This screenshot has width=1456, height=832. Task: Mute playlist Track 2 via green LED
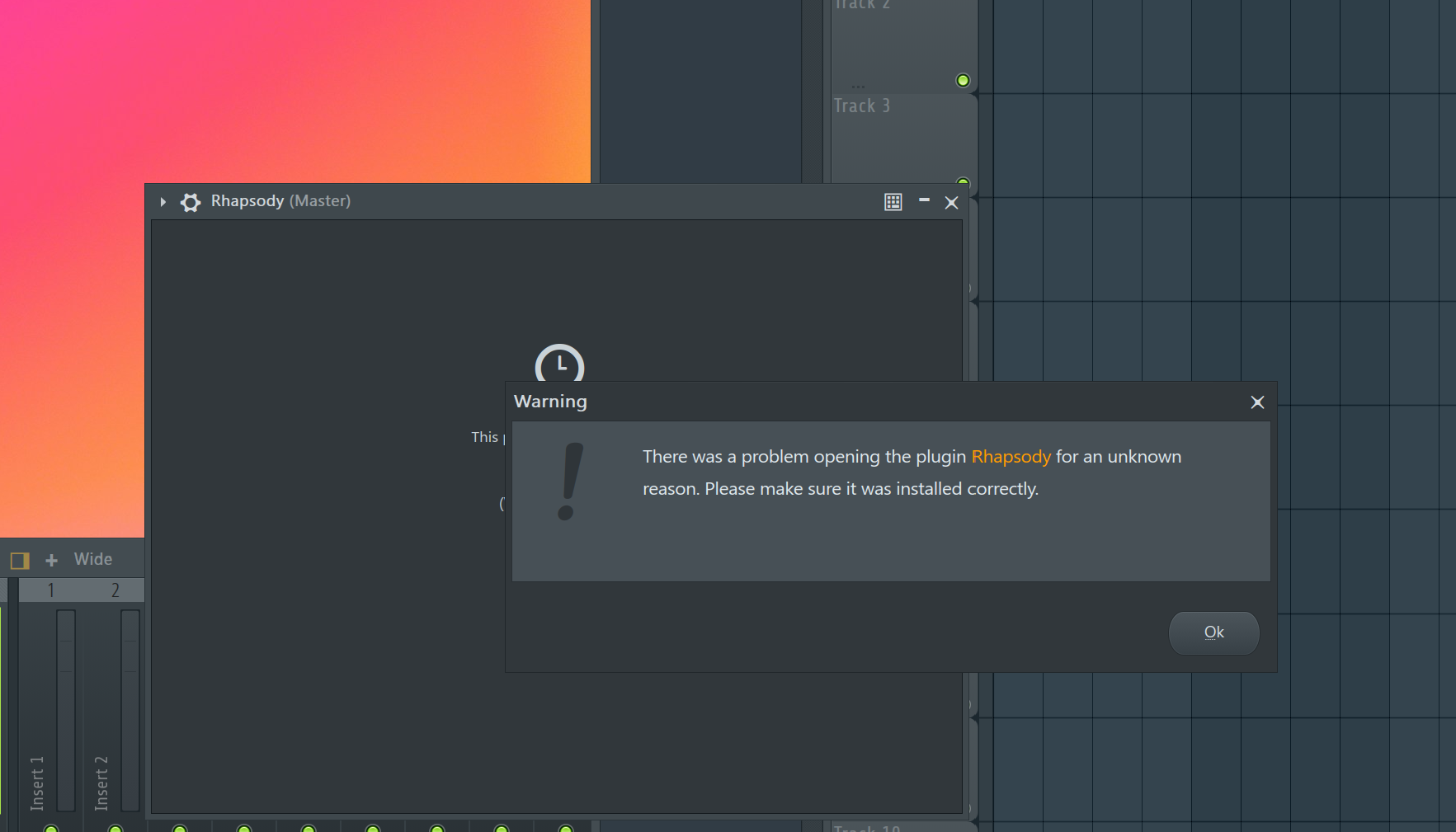[963, 80]
